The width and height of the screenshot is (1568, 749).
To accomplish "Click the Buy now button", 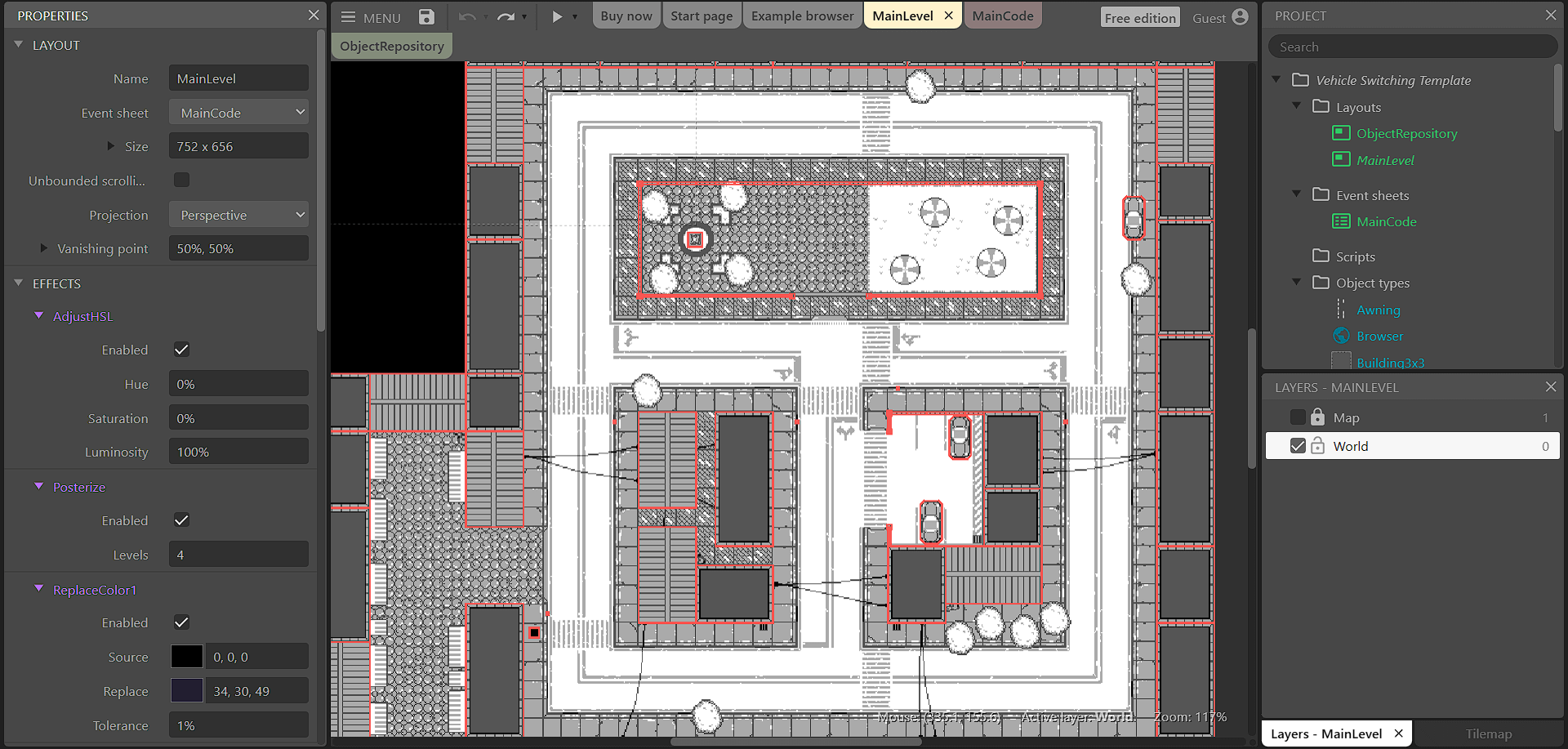I will tap(626, 15).
